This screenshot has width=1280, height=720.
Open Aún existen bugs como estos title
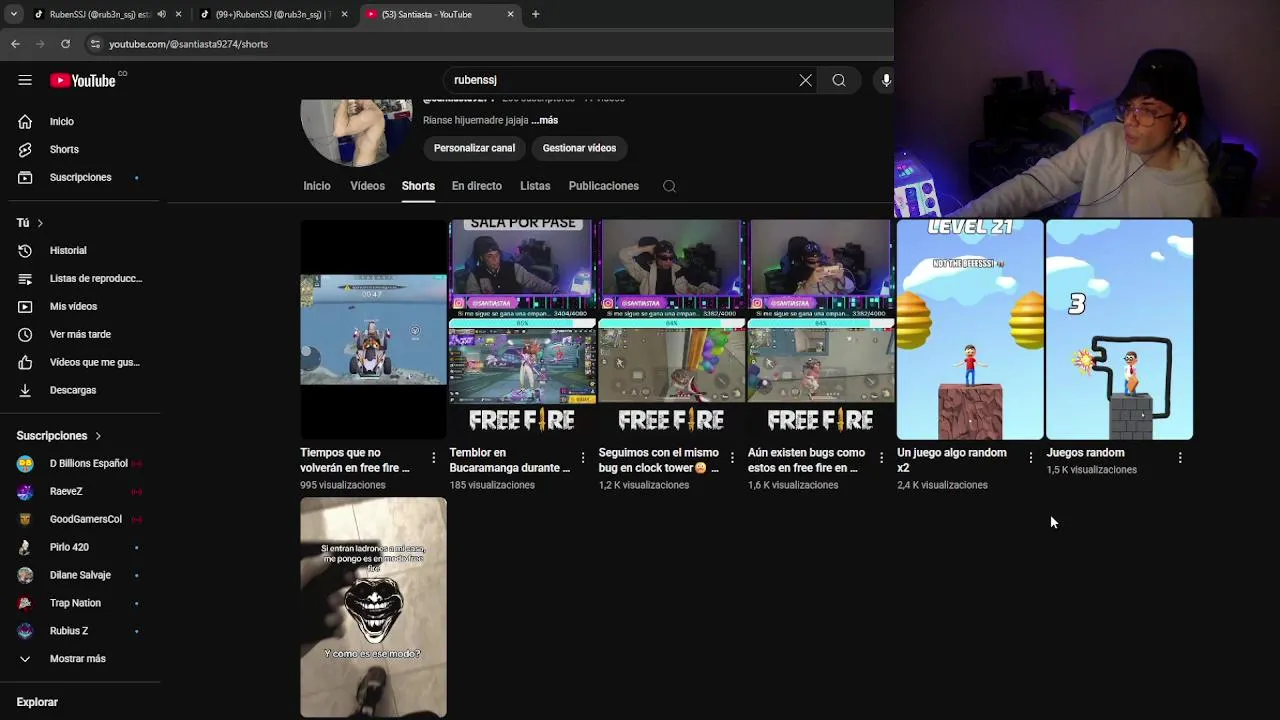click(807, 460)
